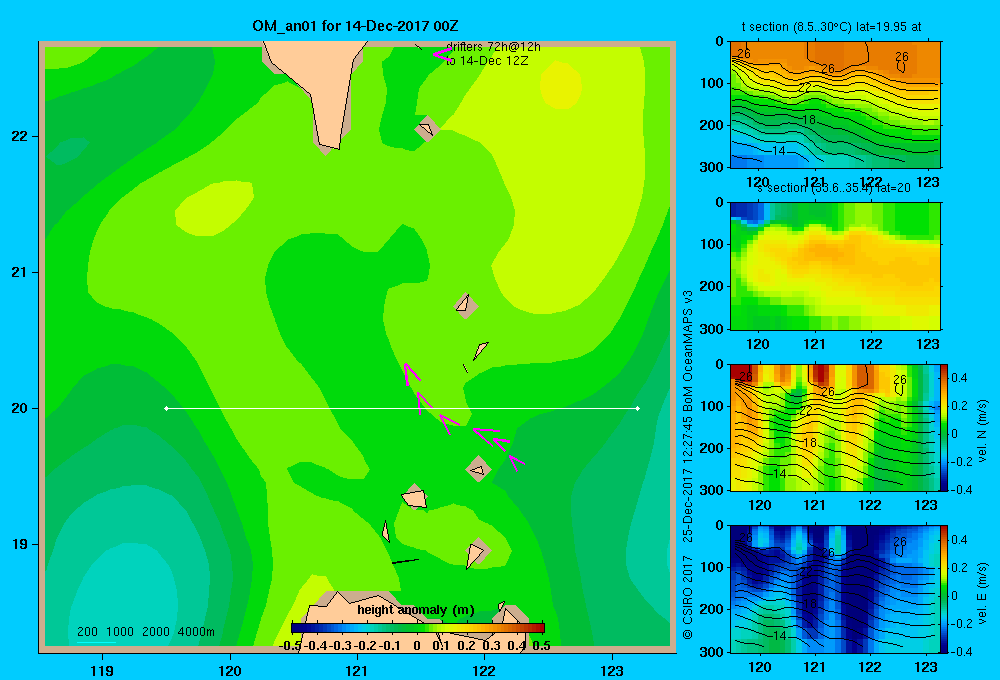Click the '14' contour label in temperature section
The height and width of the screenshot is (680, 1000).
[x=778, y=151]
